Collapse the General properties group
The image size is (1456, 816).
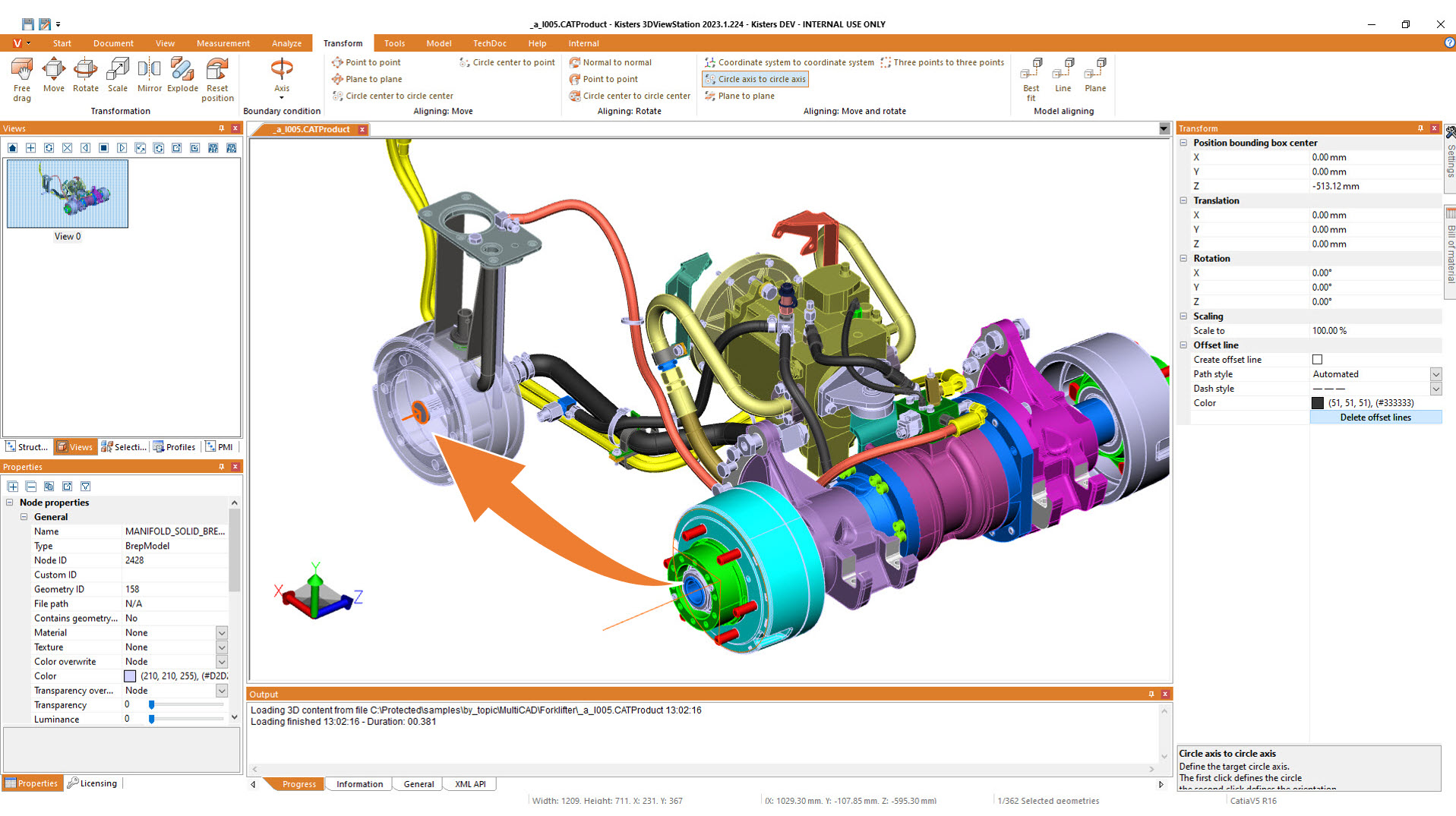[x=24, y=517]
